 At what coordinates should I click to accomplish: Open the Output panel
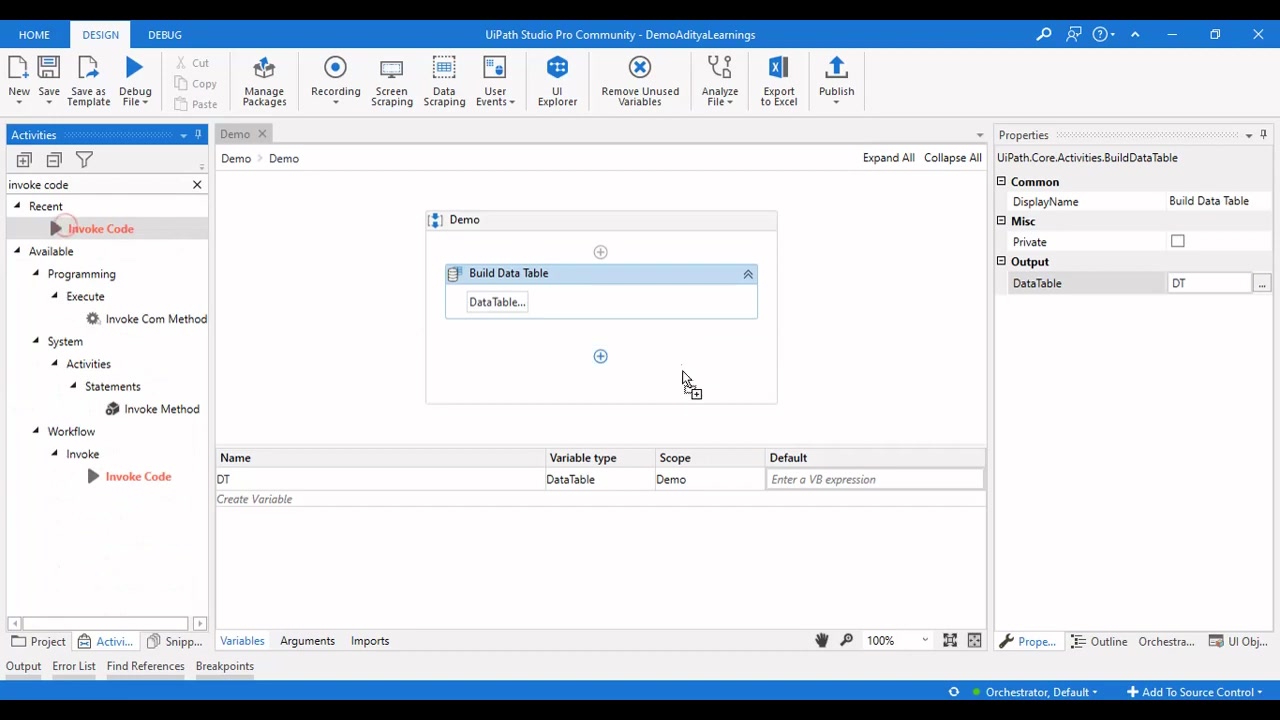23,666
